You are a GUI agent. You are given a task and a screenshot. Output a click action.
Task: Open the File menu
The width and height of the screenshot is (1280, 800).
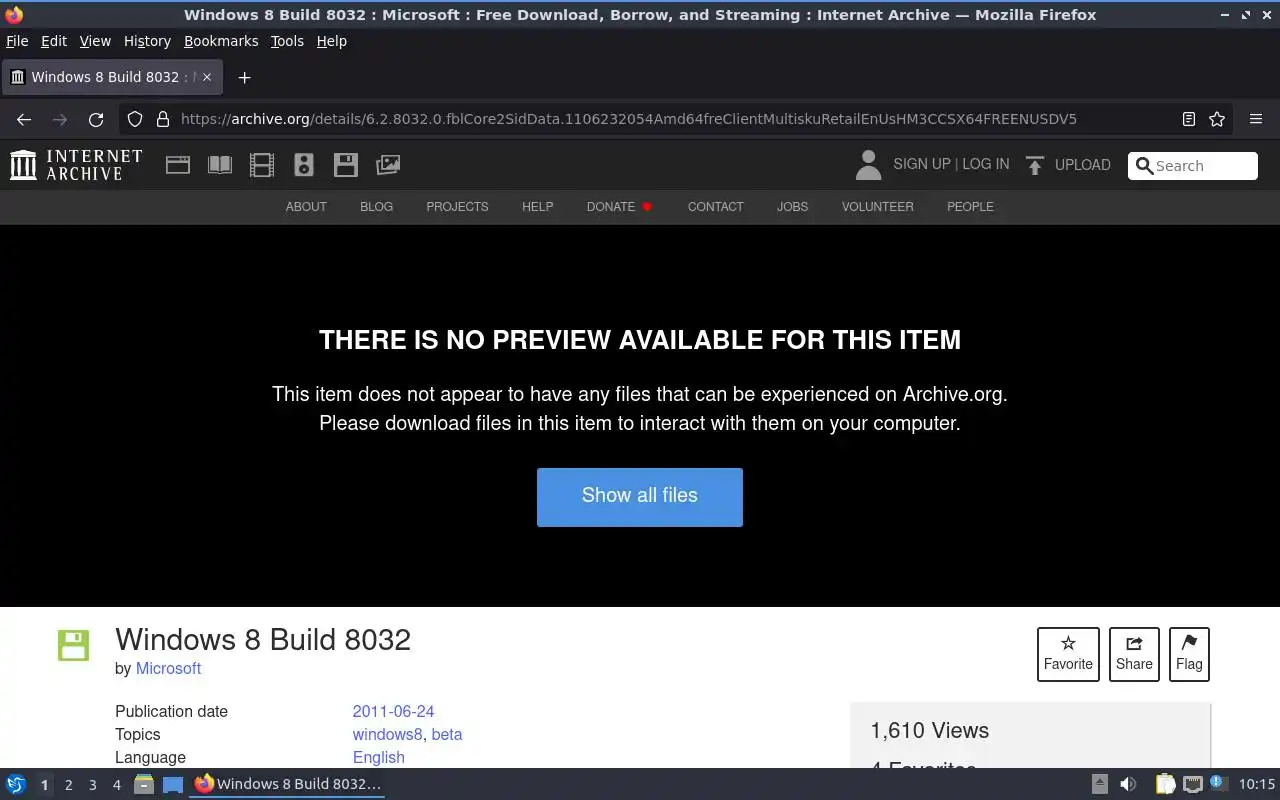coord(17,41)
